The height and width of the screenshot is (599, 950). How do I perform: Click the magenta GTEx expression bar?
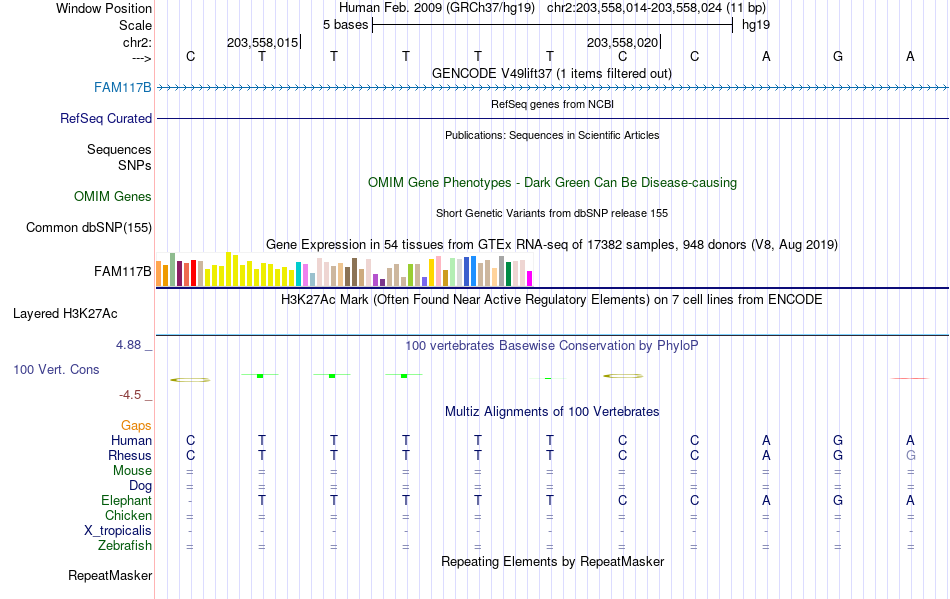pyautogui.click(x=530, y=279)
